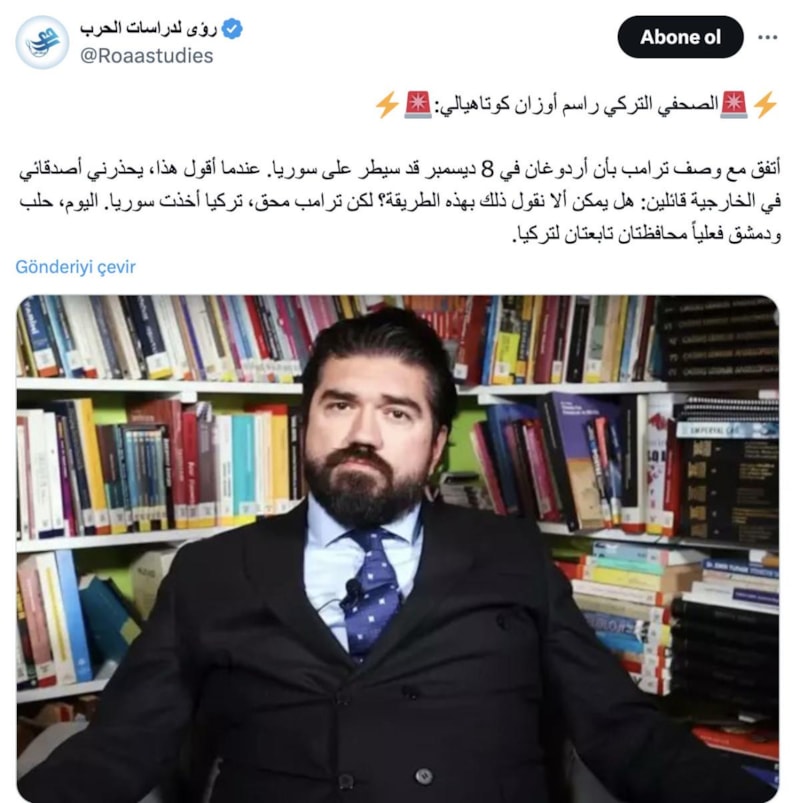The image size is (800, 803).
Task: Open the three-dot more options menu
Action: click(x=768, y=37)
